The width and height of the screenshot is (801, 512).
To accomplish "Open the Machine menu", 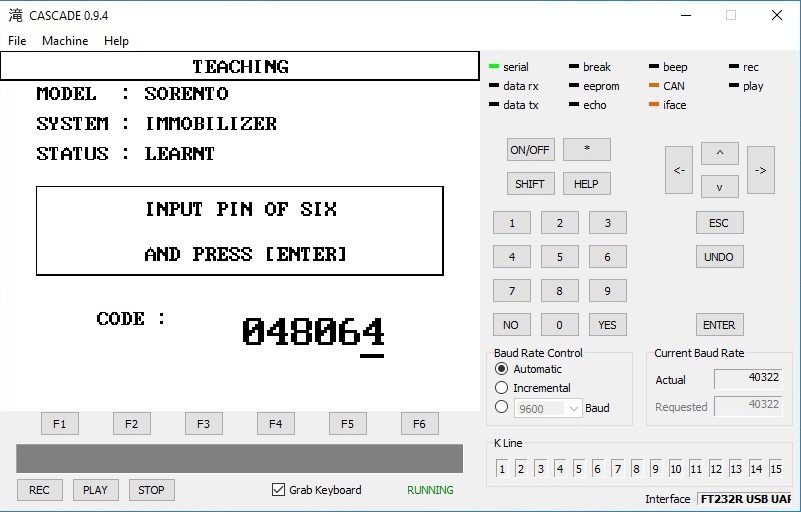I will [65, 41].
